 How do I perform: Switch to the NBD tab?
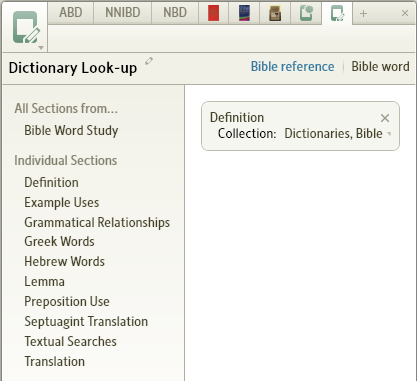click(x=175, y=13)
